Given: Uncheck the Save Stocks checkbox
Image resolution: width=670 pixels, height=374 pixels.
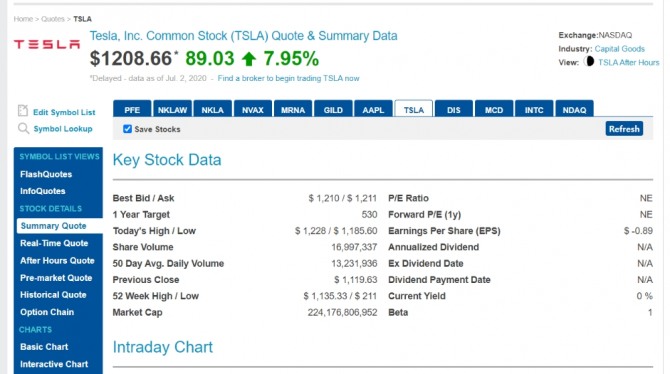Looking at the screenshot, I should pos(127,129).
